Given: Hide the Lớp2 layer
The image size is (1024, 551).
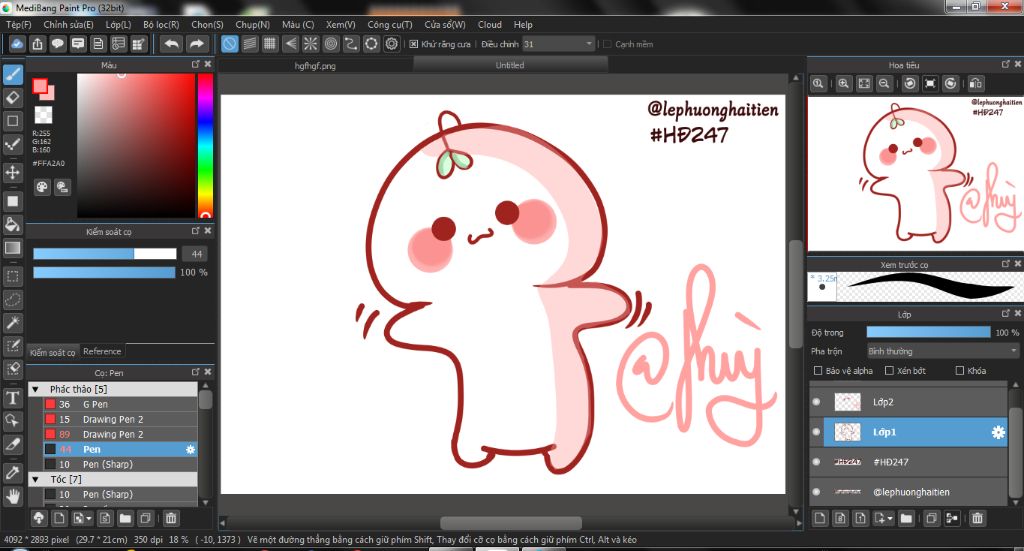Looking at the screenshot, I should [x=816, y=402].
